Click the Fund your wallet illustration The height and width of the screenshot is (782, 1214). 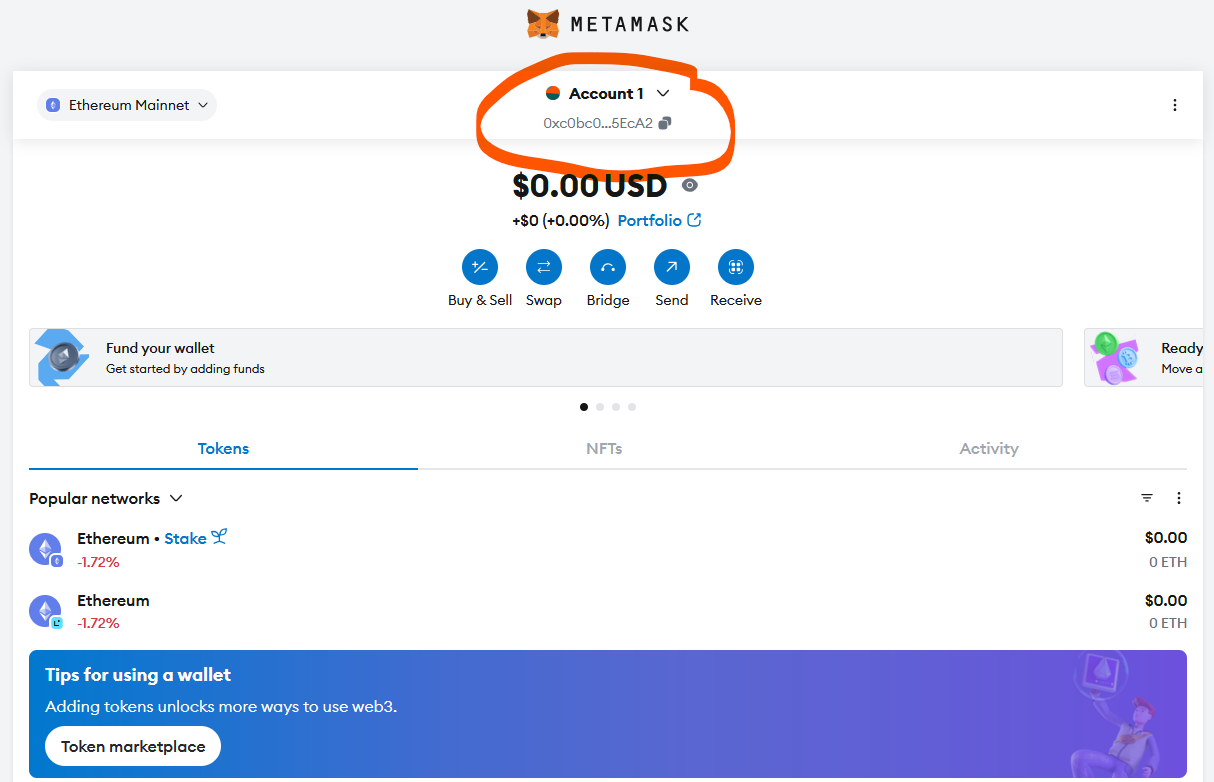click(62, 357)
